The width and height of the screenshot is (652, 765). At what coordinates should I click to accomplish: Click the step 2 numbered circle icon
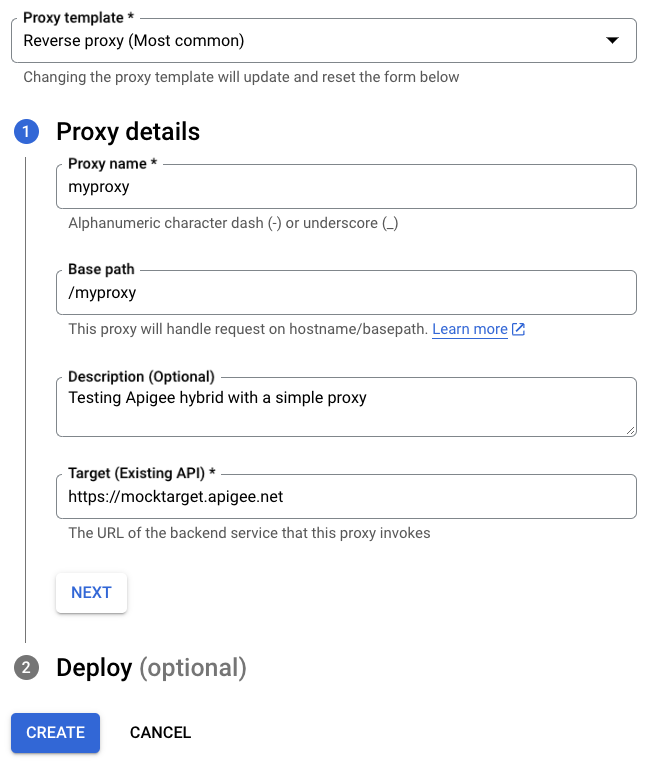click(x=26, y=668)
